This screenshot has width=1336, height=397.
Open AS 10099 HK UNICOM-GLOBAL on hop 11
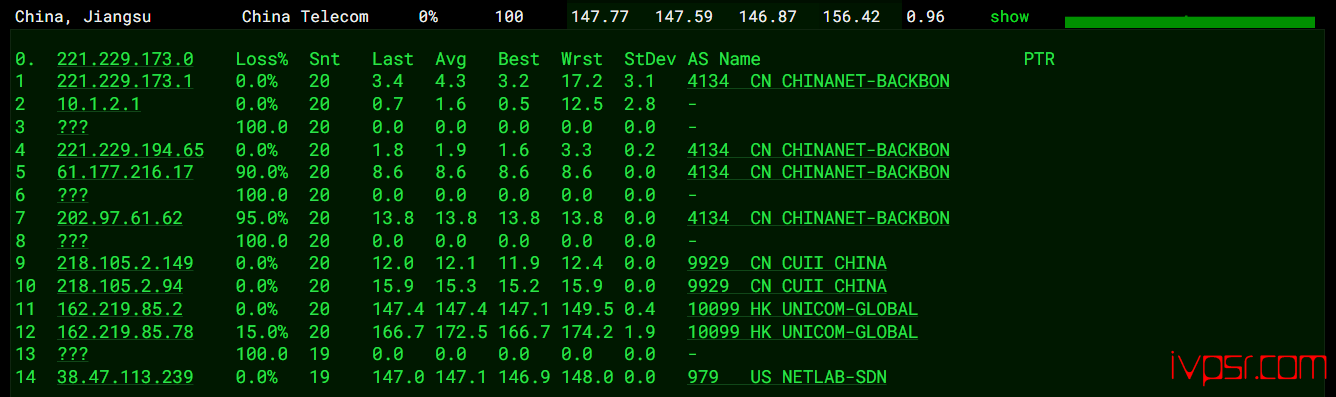(x=802, y=309)
